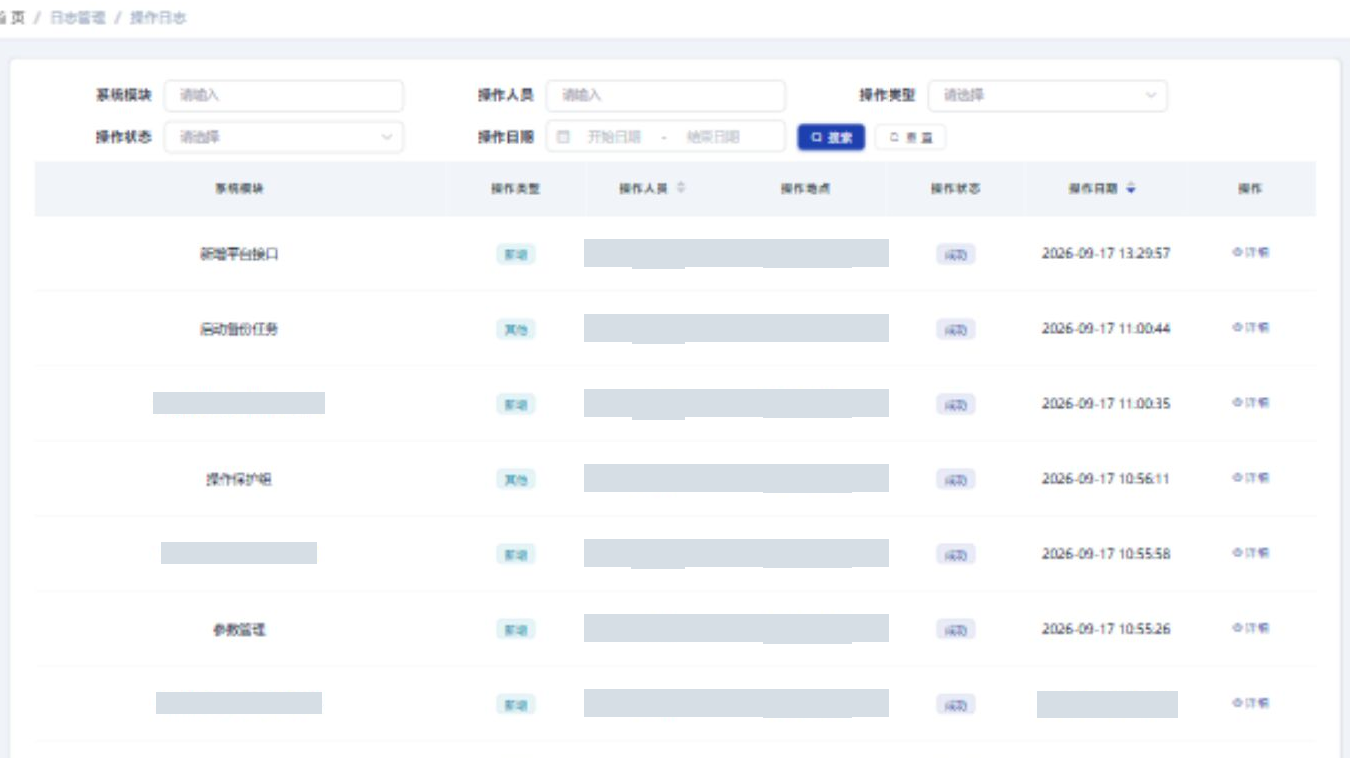Open 详情 for the 10:55:58 row
This screenshot has height=758, width=1350.
1251,553
